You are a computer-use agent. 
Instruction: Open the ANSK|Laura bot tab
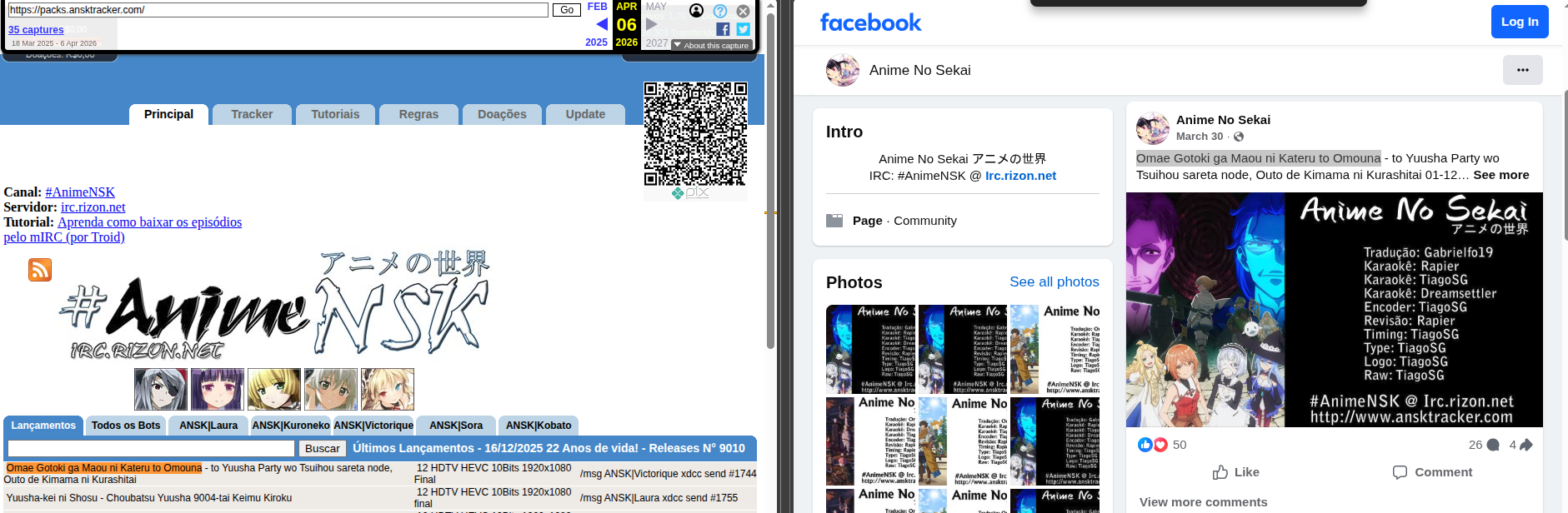(x=208, y=426)
